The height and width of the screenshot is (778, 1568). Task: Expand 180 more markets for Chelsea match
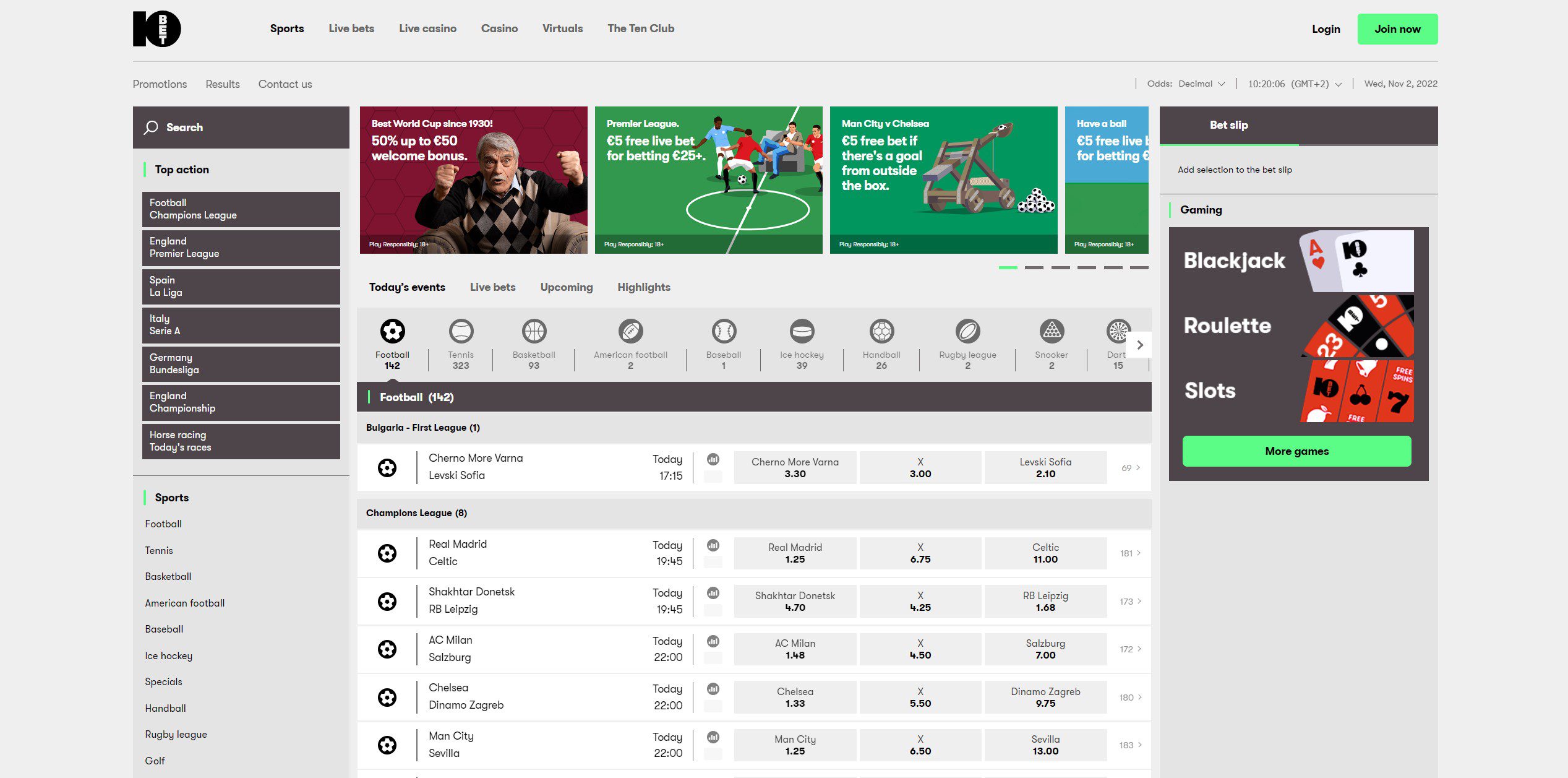[1131, 698]
